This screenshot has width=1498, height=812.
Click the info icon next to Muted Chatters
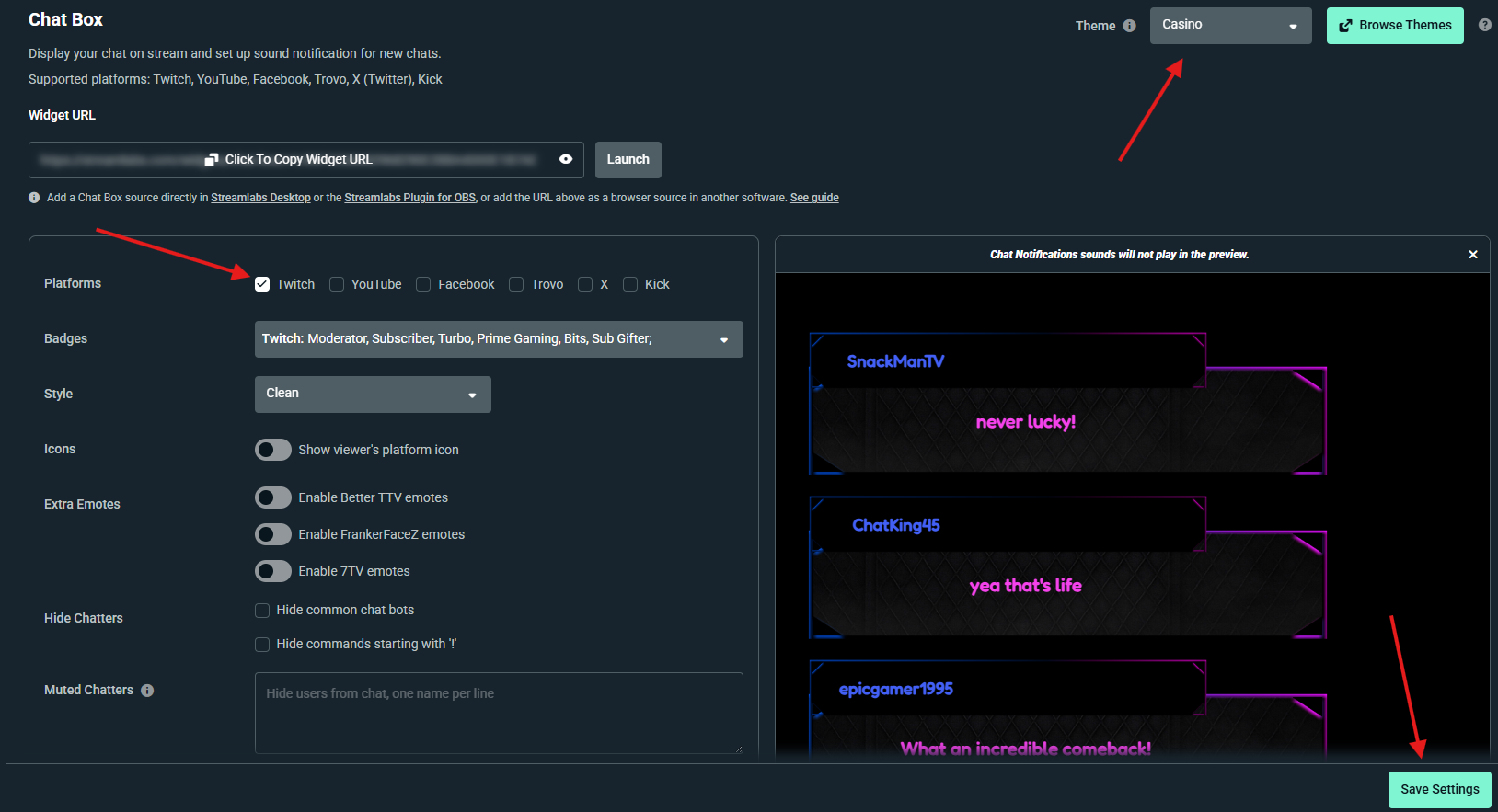click(x=147, y=691)
